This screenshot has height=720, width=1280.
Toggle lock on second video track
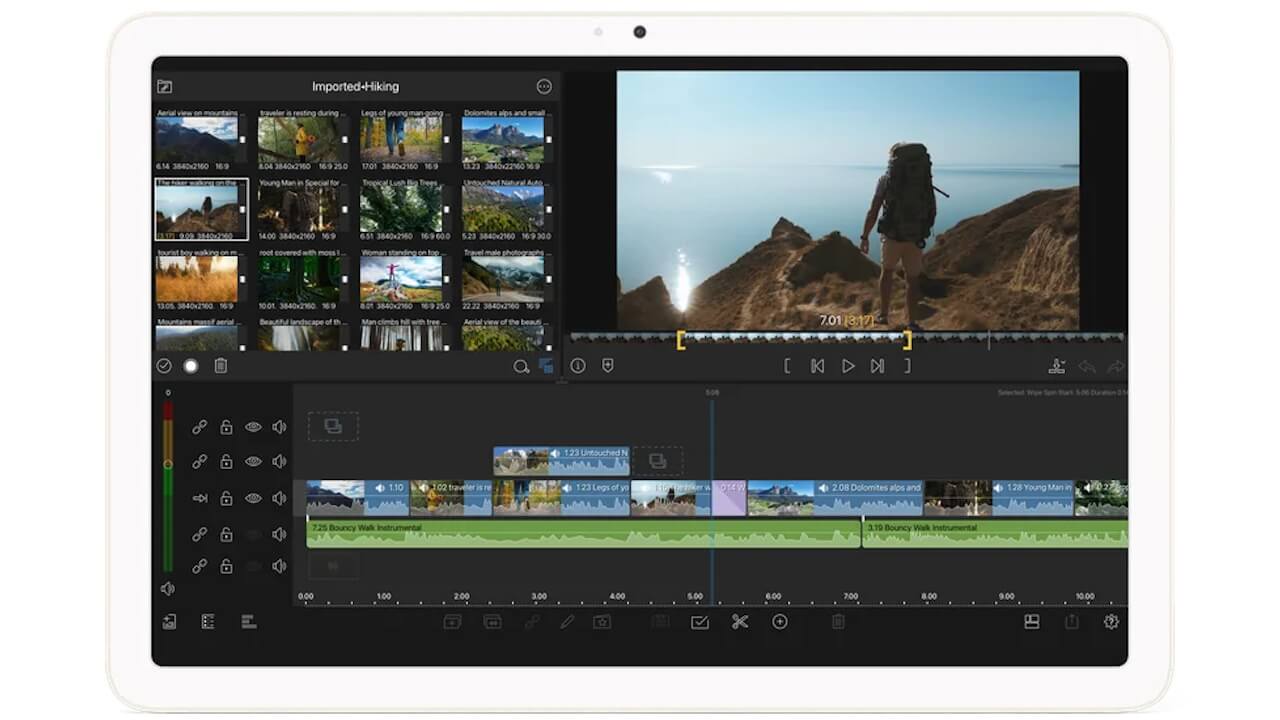pyautogui.click(x=226, y=462)
